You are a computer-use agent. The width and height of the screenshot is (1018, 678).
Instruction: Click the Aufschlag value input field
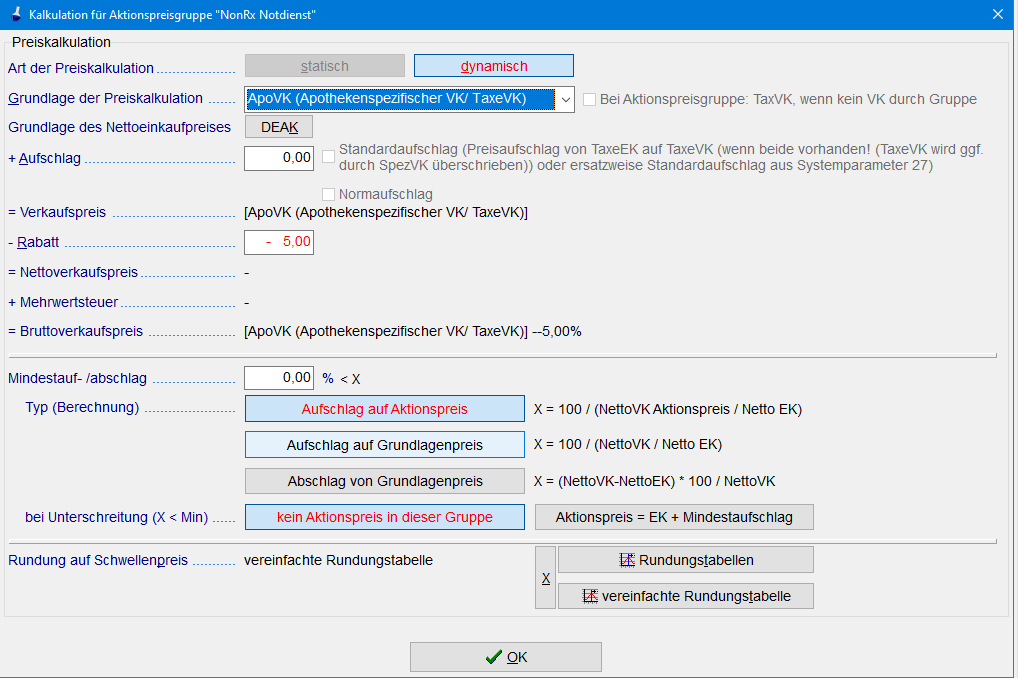[x=279, y=158]
